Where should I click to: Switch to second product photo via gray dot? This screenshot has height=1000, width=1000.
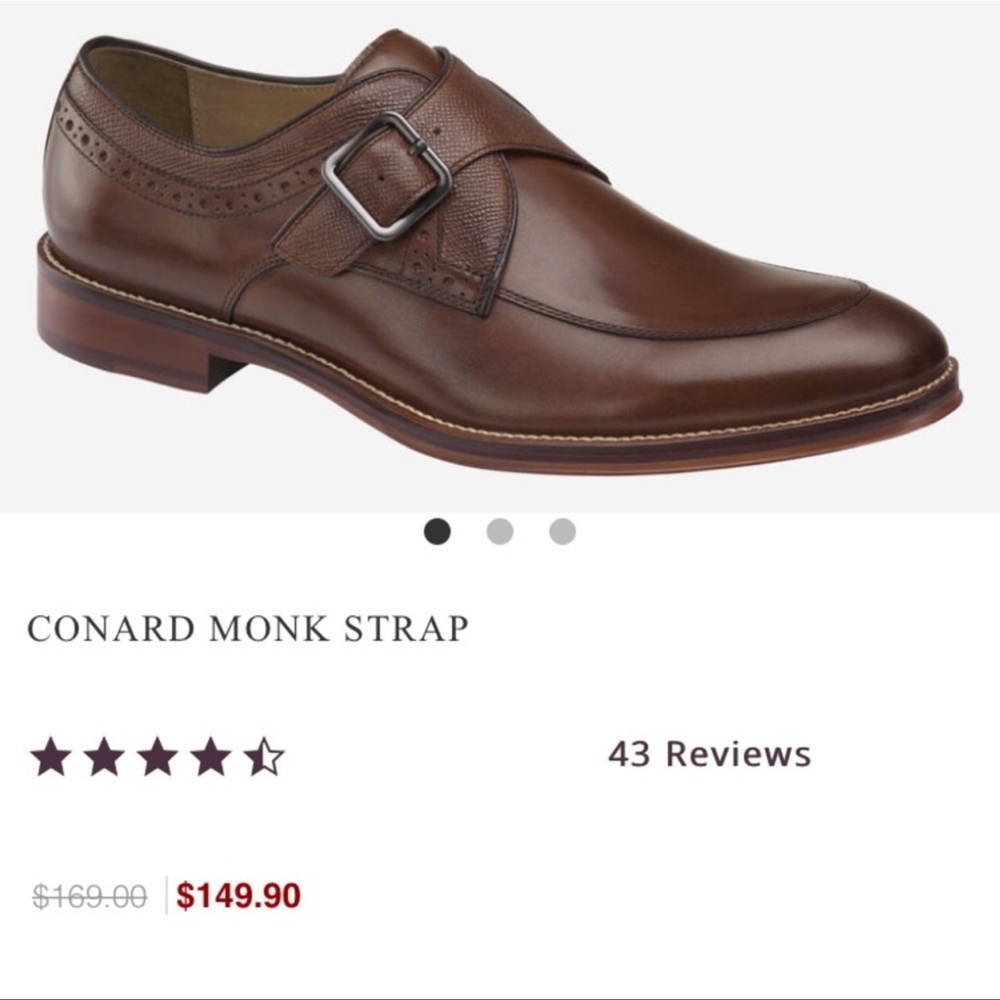tap(500, 533)
